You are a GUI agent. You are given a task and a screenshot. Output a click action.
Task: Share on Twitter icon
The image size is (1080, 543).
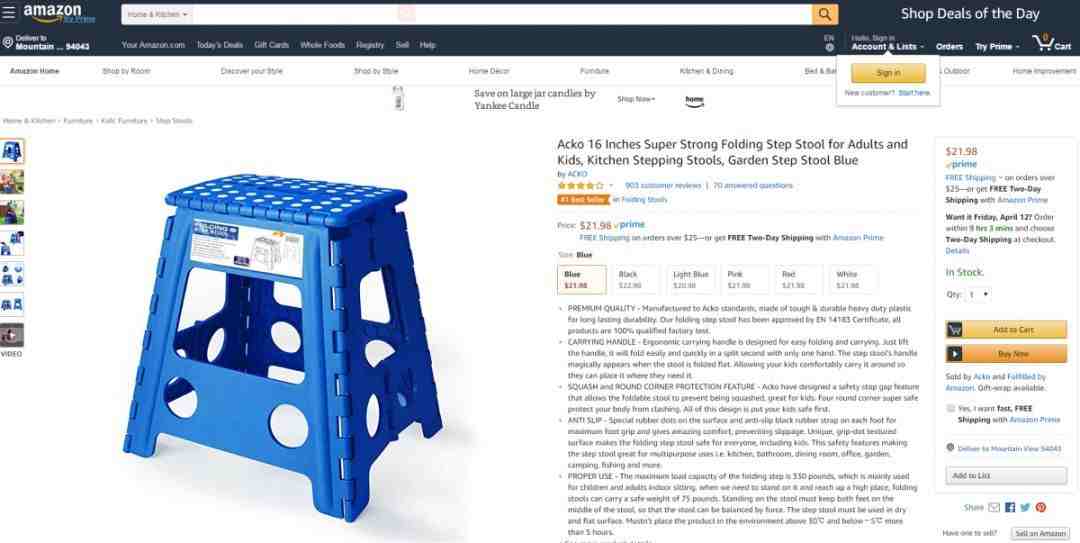(x=1025, y=507)
